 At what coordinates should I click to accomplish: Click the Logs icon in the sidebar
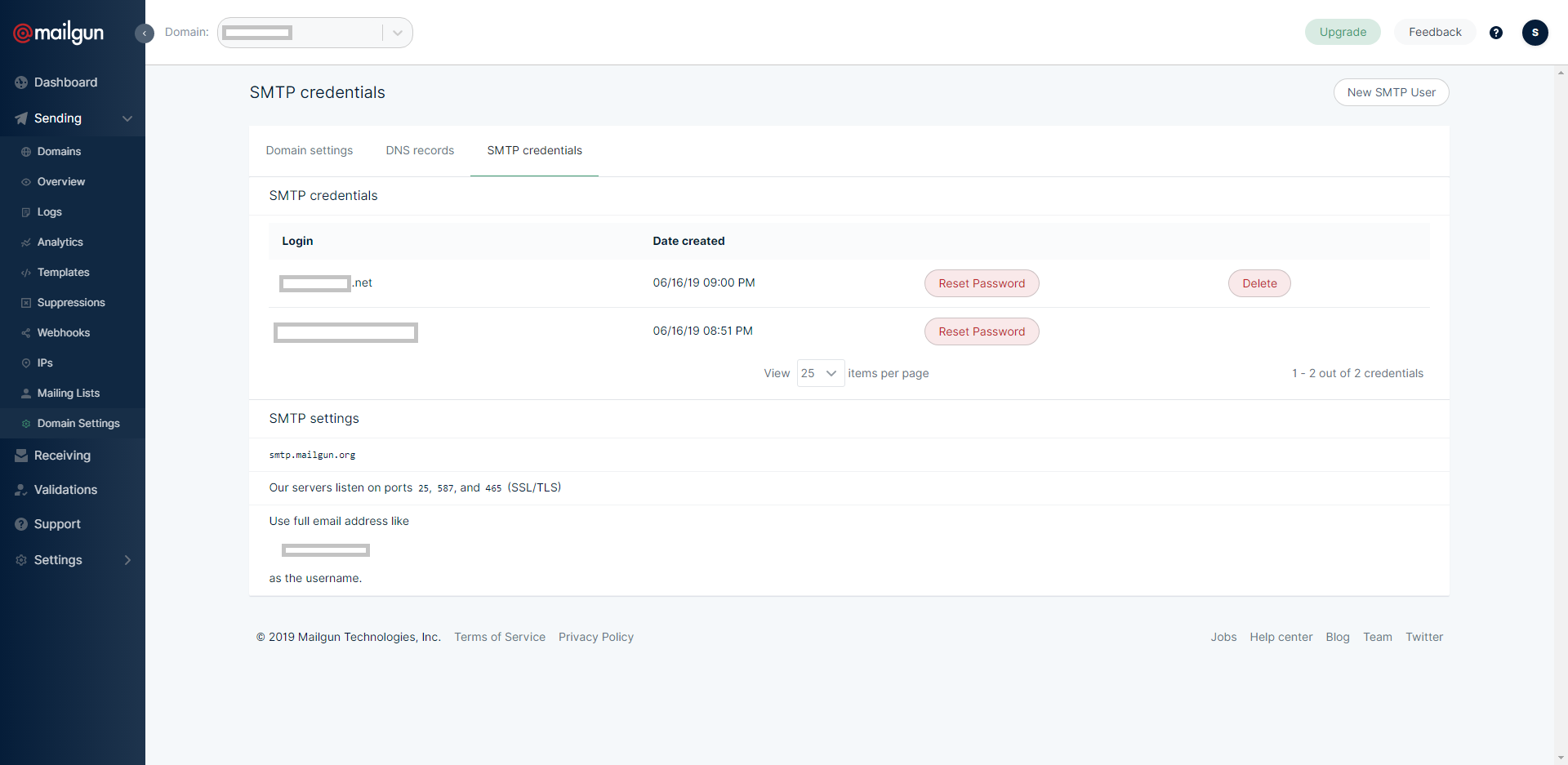pos(26,212)
